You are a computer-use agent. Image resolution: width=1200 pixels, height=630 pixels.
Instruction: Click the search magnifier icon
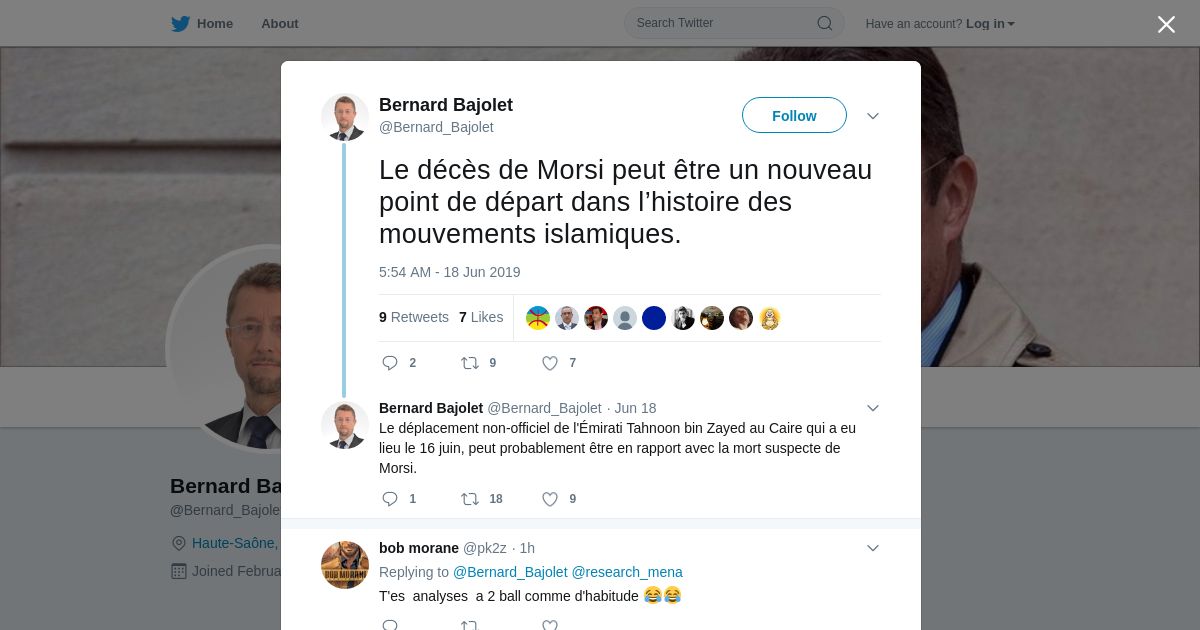(825, 23)
